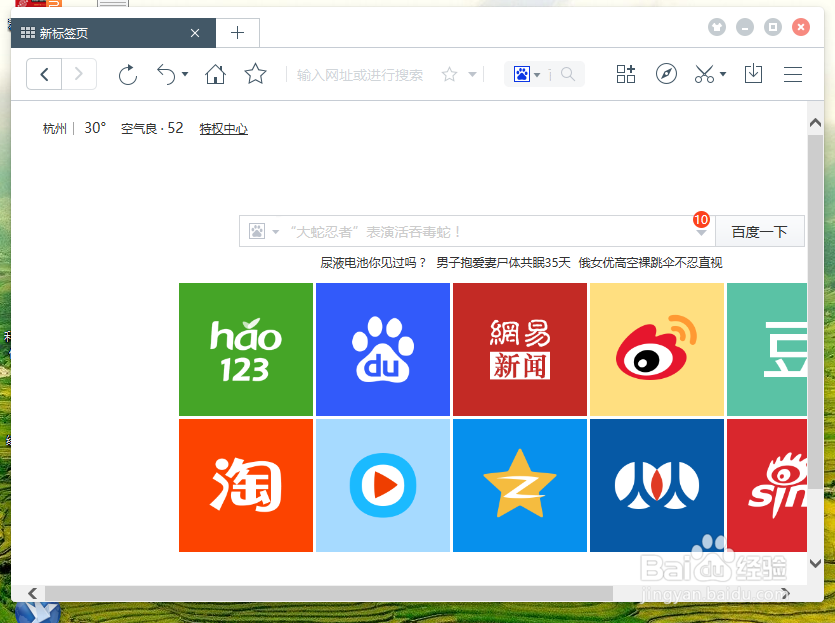Click the horizontal scrollbar left arrow
Screen dimensions: 835x623
click(x=32, y=593)
